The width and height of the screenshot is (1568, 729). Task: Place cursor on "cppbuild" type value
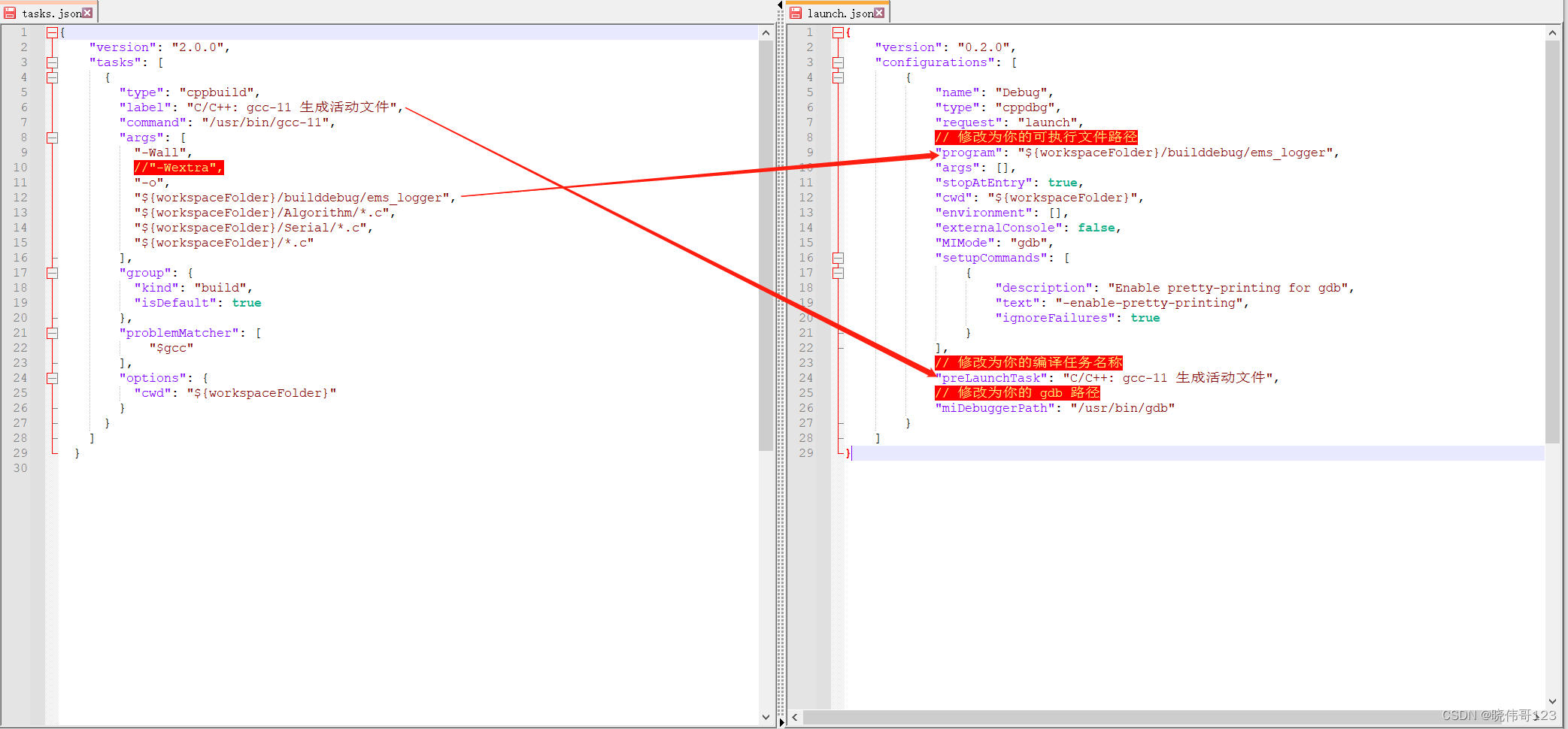[x=216, y=92]
